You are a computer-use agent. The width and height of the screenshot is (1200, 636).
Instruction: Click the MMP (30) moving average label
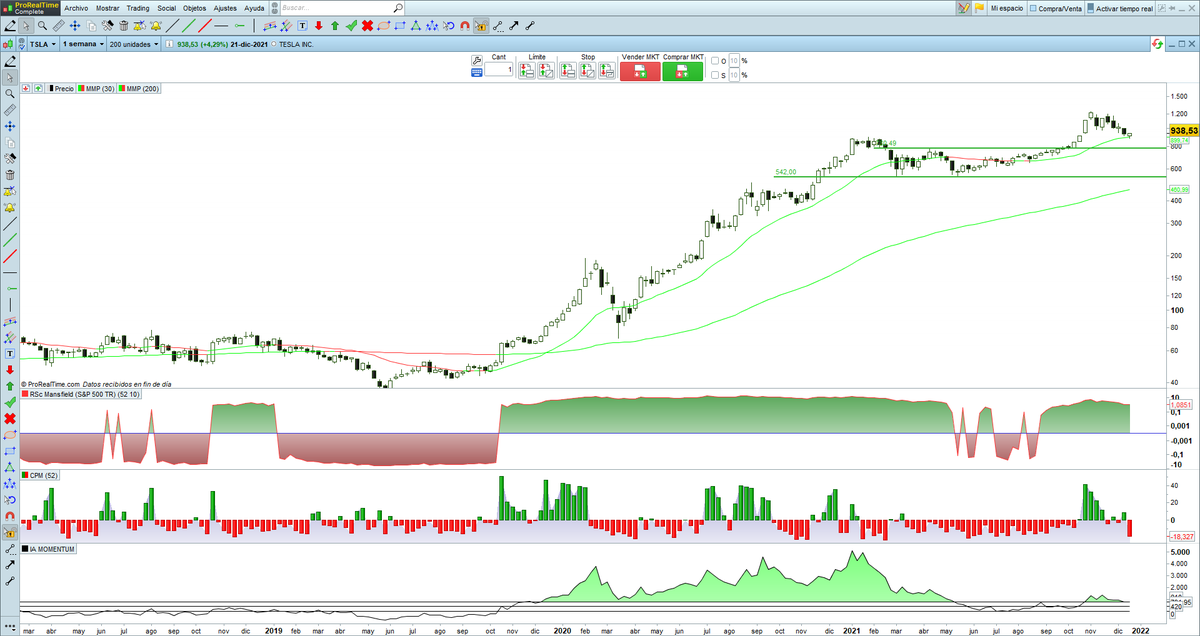pyautogui.click(x=96, y=89)
